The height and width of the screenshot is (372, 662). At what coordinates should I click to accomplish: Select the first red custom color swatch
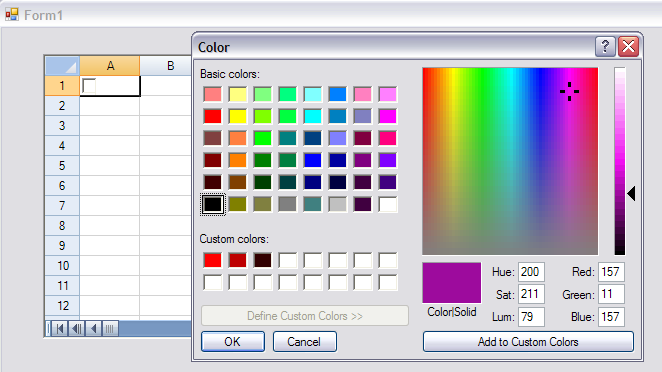tap(213, 261)
